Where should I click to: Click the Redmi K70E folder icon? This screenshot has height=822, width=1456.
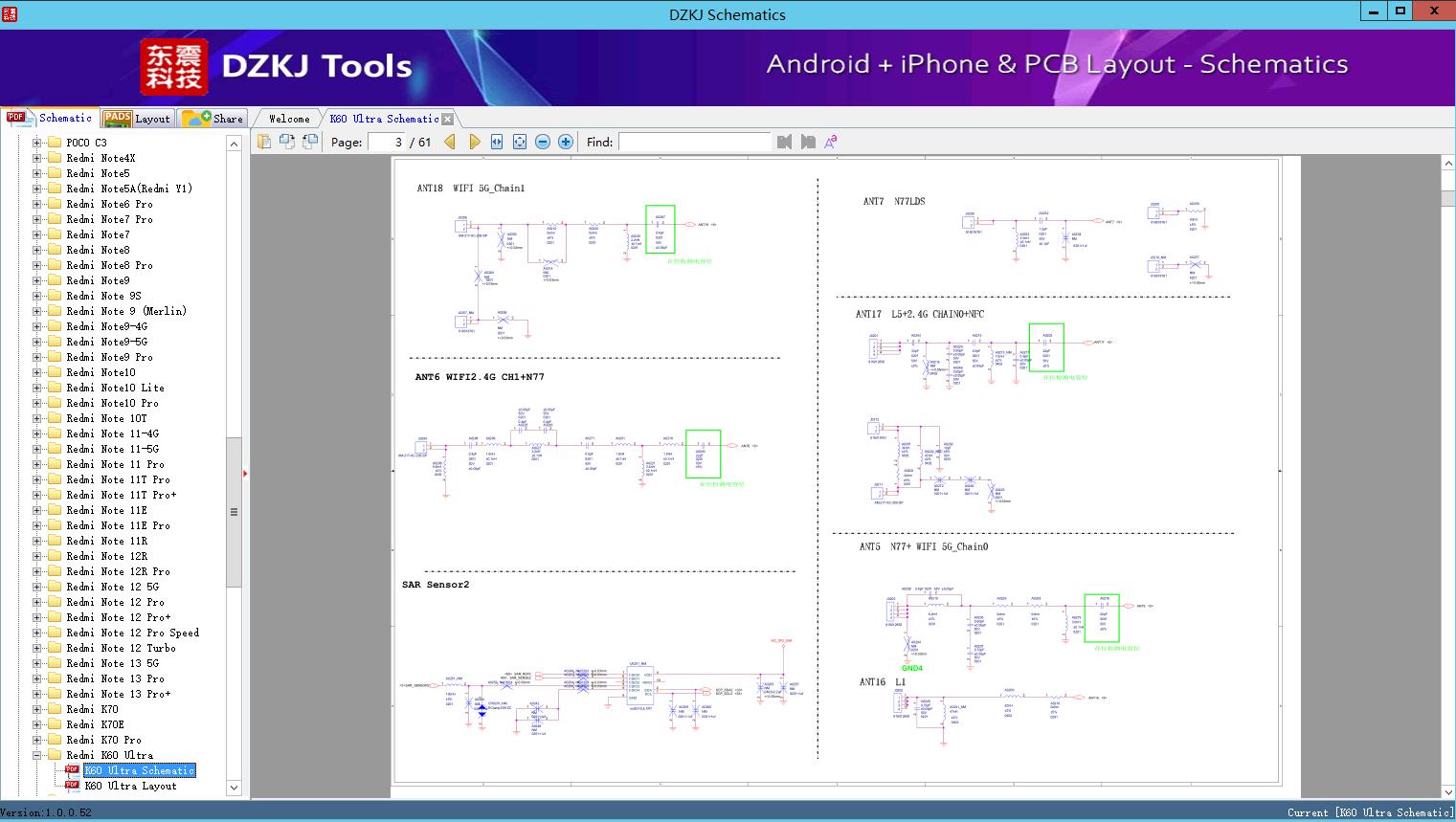pos(55,724)
